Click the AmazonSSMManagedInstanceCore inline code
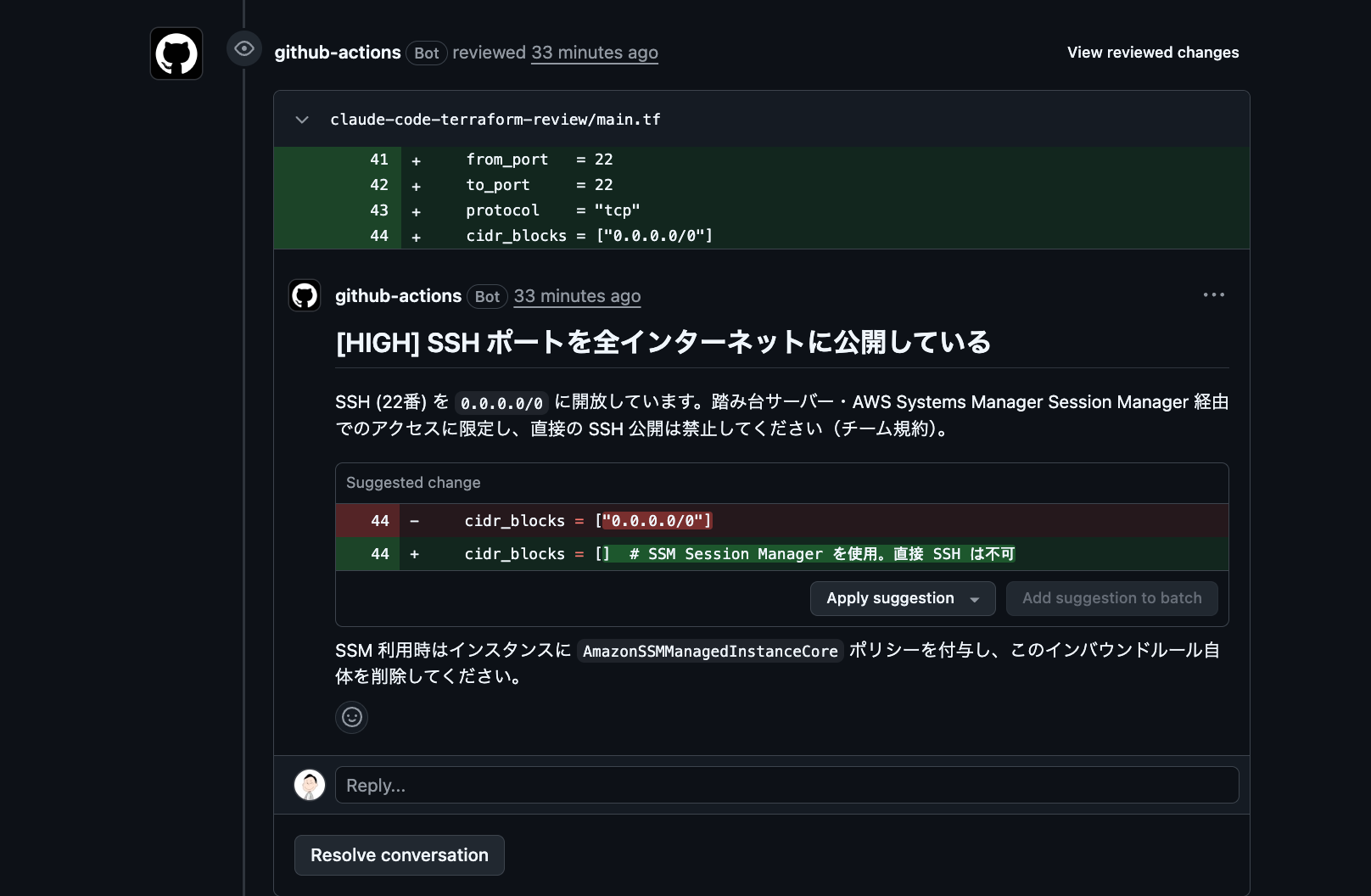 (x=710, y=651)
